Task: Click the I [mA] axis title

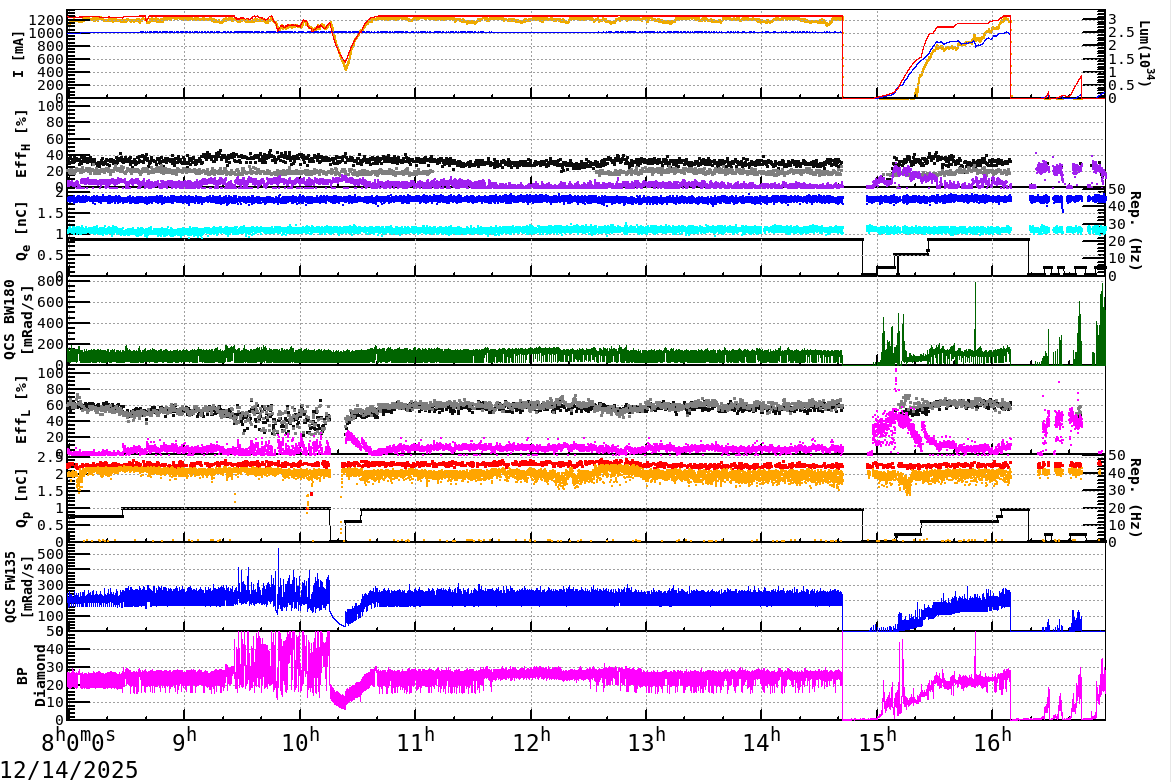Action: click(x=19, y=54)
